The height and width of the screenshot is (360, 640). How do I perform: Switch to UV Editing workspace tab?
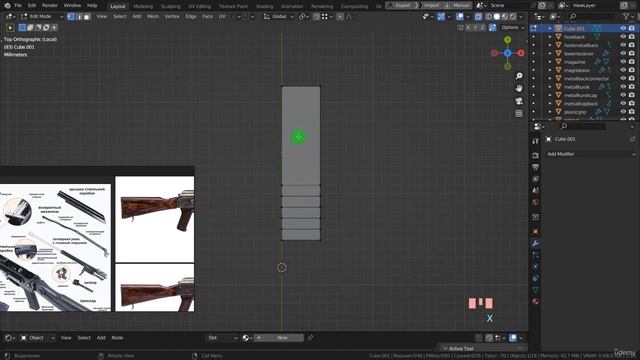point(200,6)
